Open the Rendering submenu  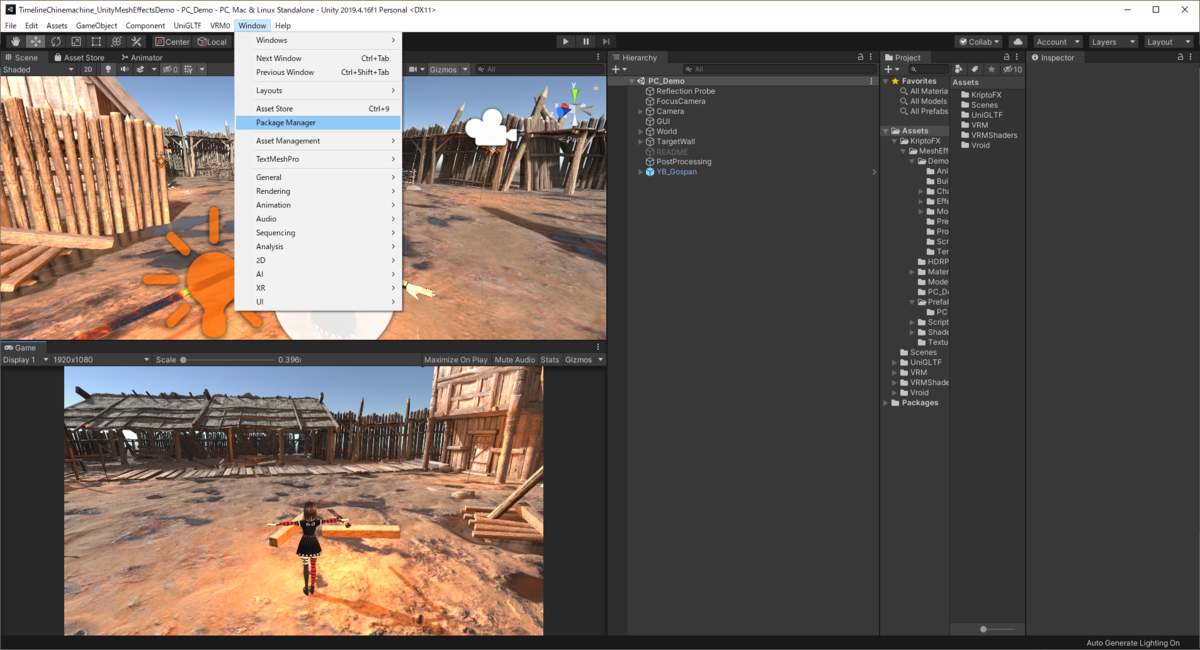[x=318, y=191]
